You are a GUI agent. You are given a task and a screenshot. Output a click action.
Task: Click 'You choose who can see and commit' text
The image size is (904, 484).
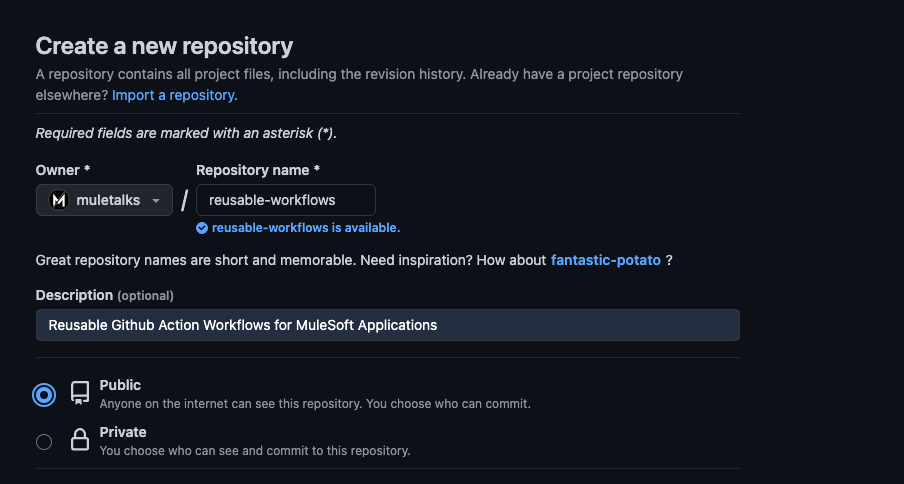click(x=255, y=451)
